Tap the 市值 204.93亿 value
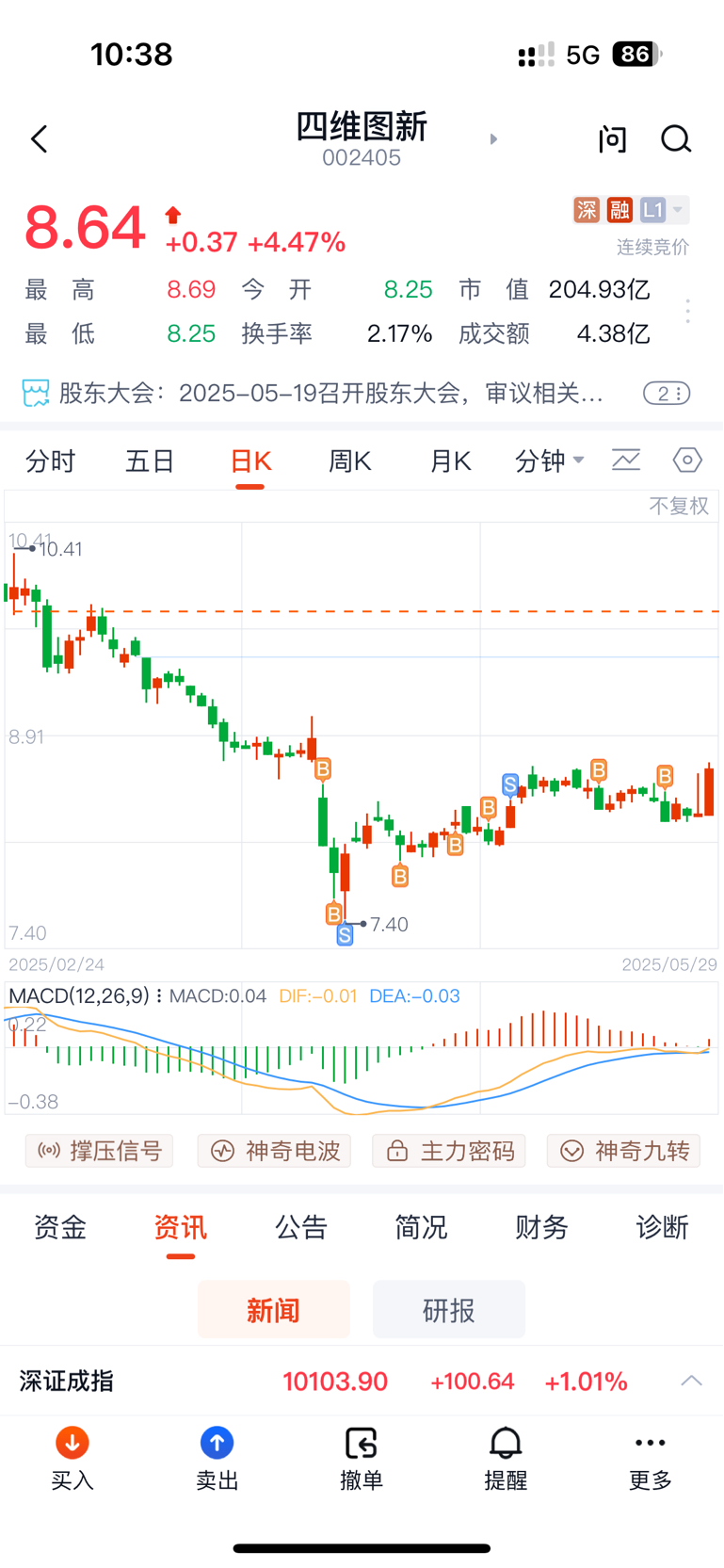The image size is (724, 1568). click(x=600, y=289)
